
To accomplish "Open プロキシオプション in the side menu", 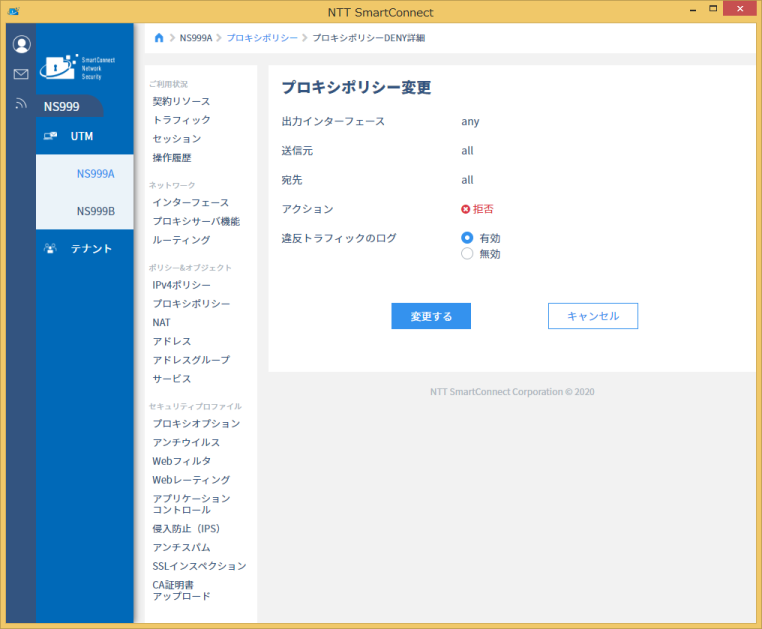I will pos(196,423).
